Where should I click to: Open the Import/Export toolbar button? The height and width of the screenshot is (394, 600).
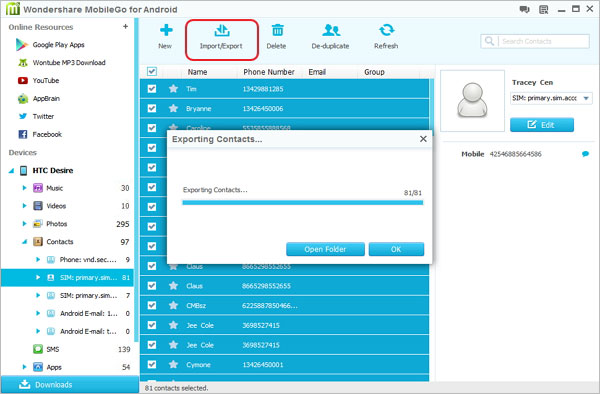[x=222, y=40]
